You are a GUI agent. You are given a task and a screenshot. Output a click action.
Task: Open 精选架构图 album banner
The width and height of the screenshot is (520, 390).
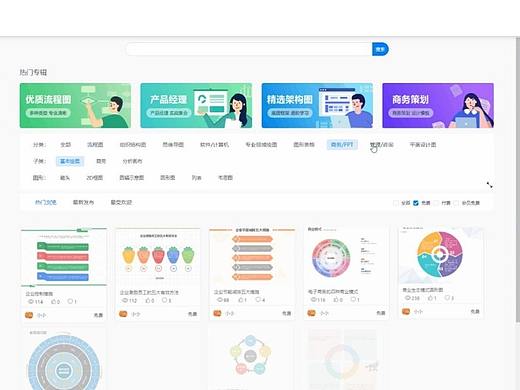[317, 105]
